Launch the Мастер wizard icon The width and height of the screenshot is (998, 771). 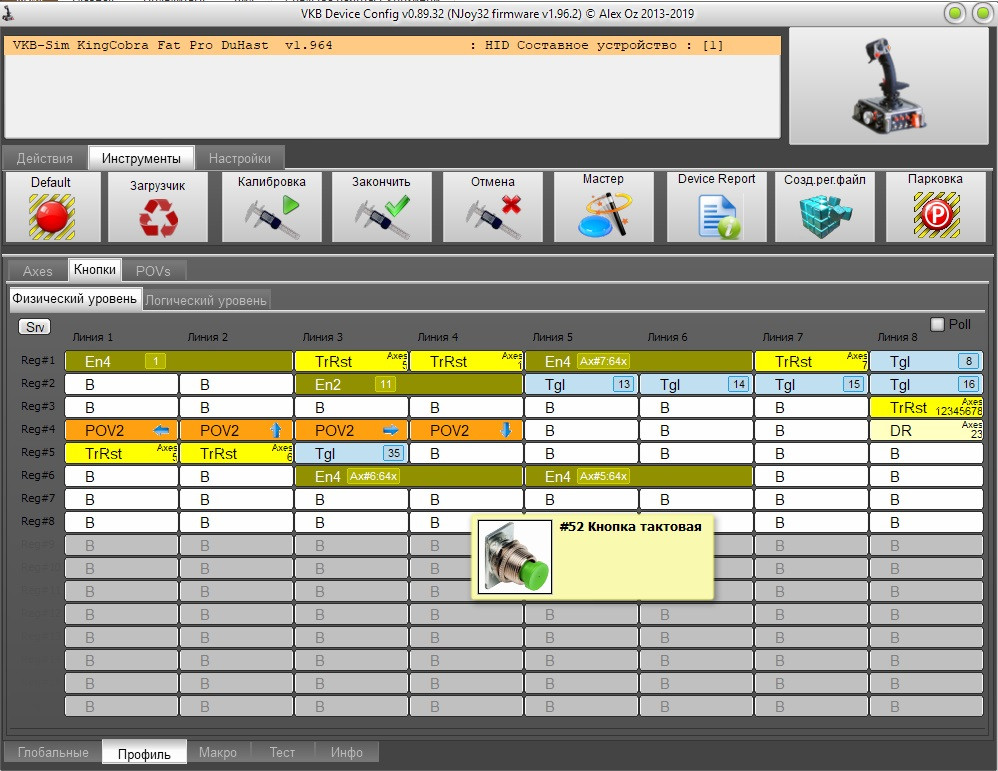[604, 215]
